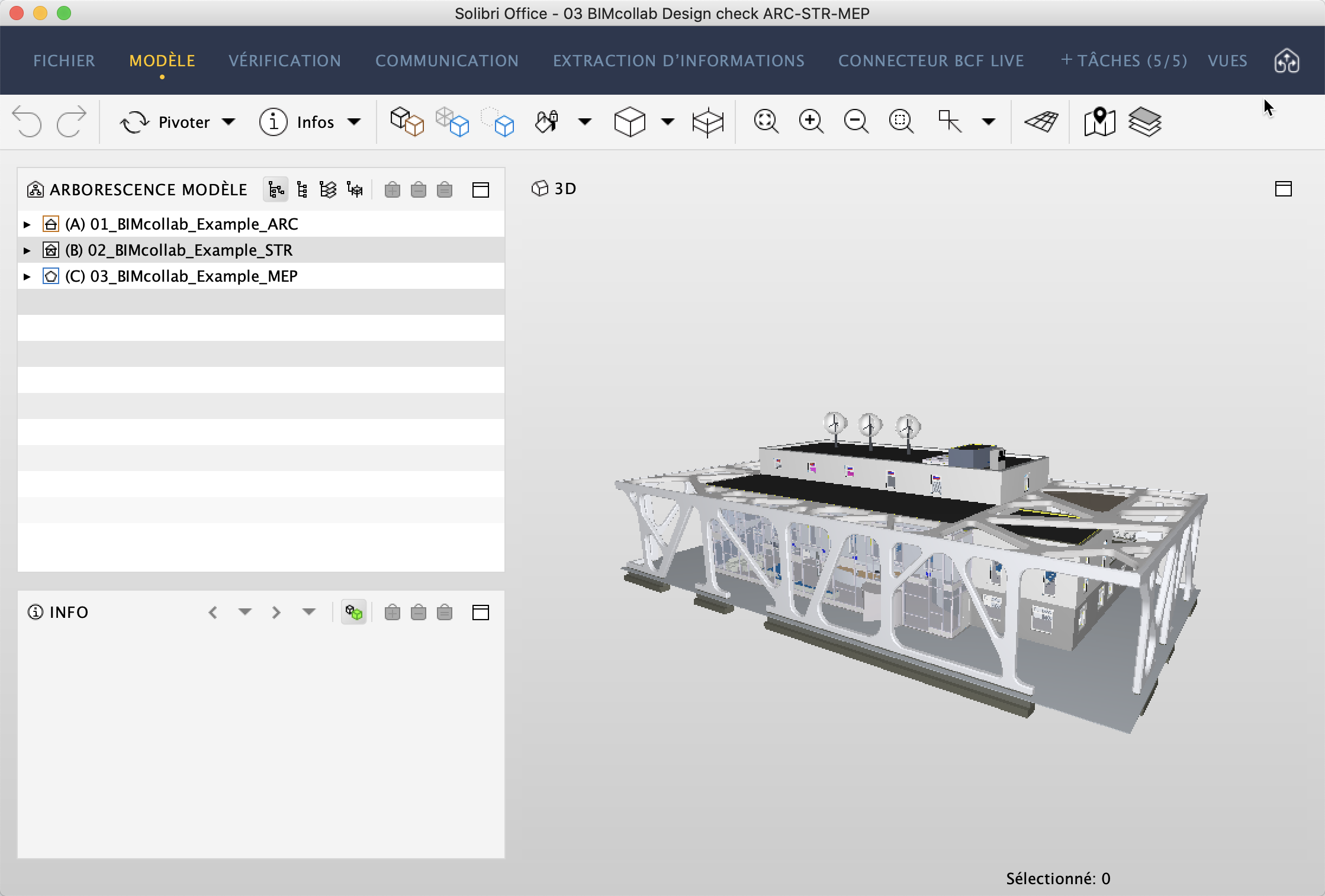Open the VUES tab
This screenshot has width=1325, height=896.
[x=1227, y=61]
